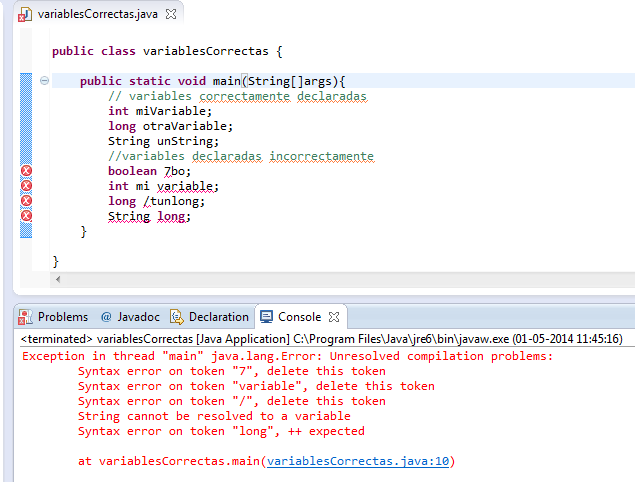Click the Javadoc @ icon
This screenshot has width=635, height=482.
tap(106, 317)
